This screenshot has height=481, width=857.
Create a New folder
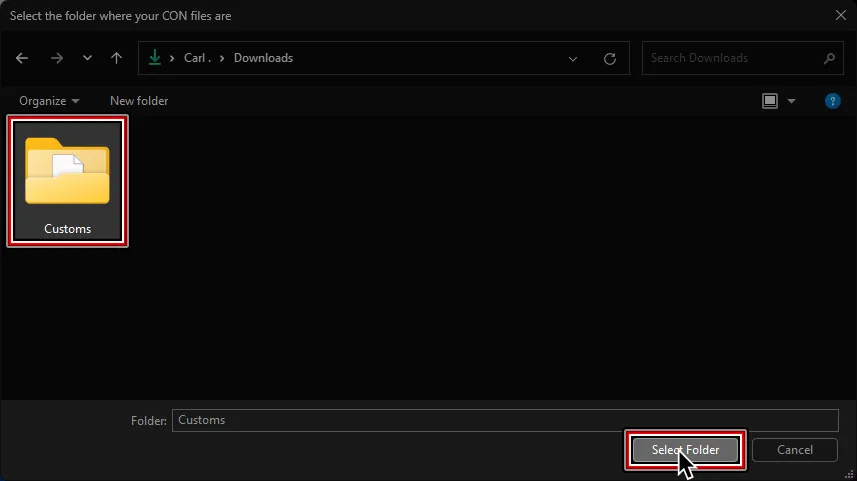[139, 101]
